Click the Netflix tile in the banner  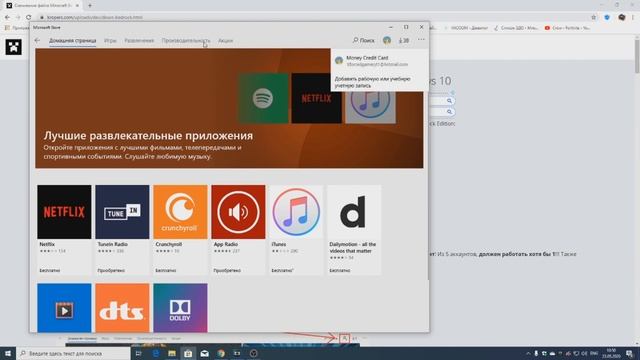click(316, 98)
